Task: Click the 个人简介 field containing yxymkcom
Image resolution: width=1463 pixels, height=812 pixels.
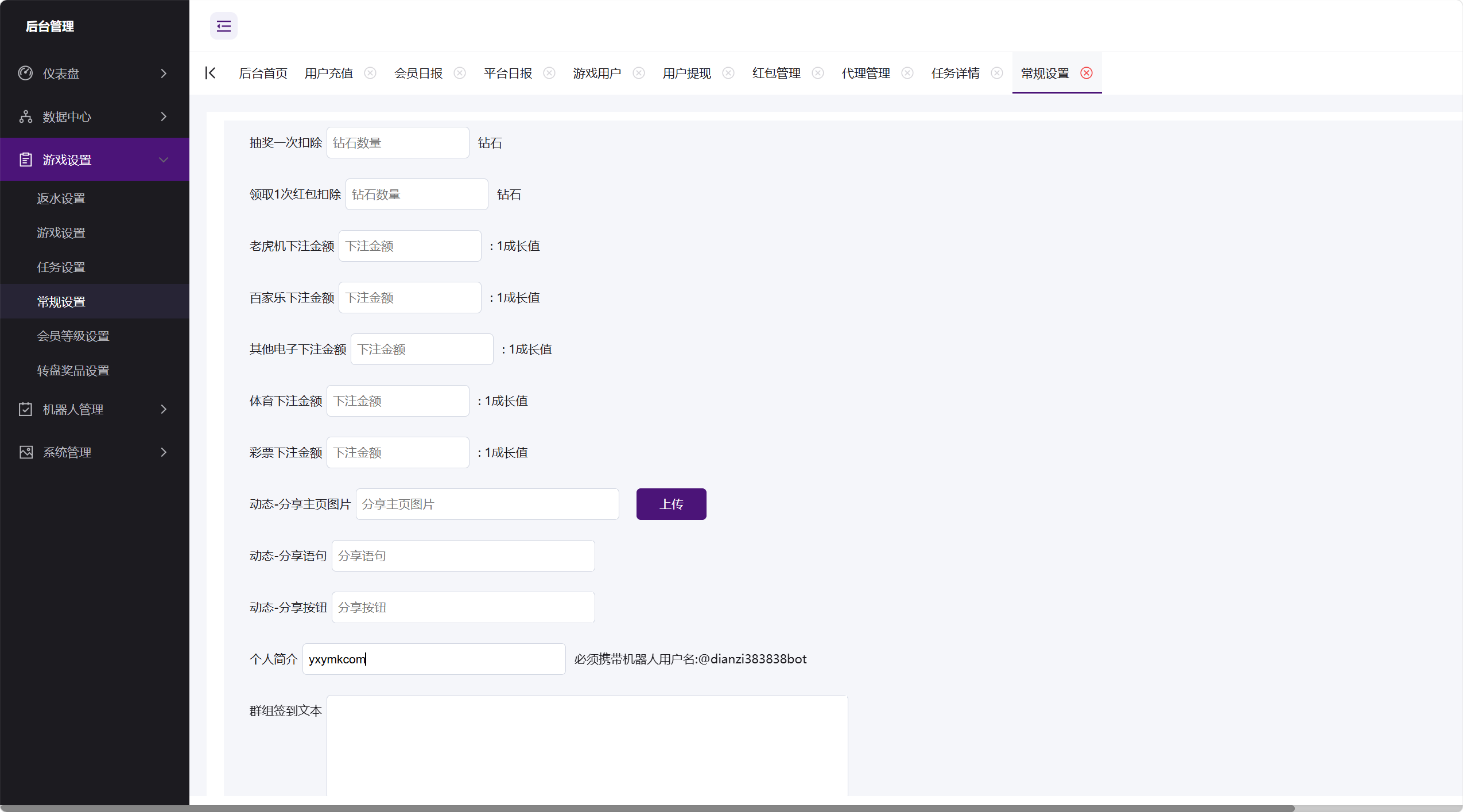Action: pos(434,659)
